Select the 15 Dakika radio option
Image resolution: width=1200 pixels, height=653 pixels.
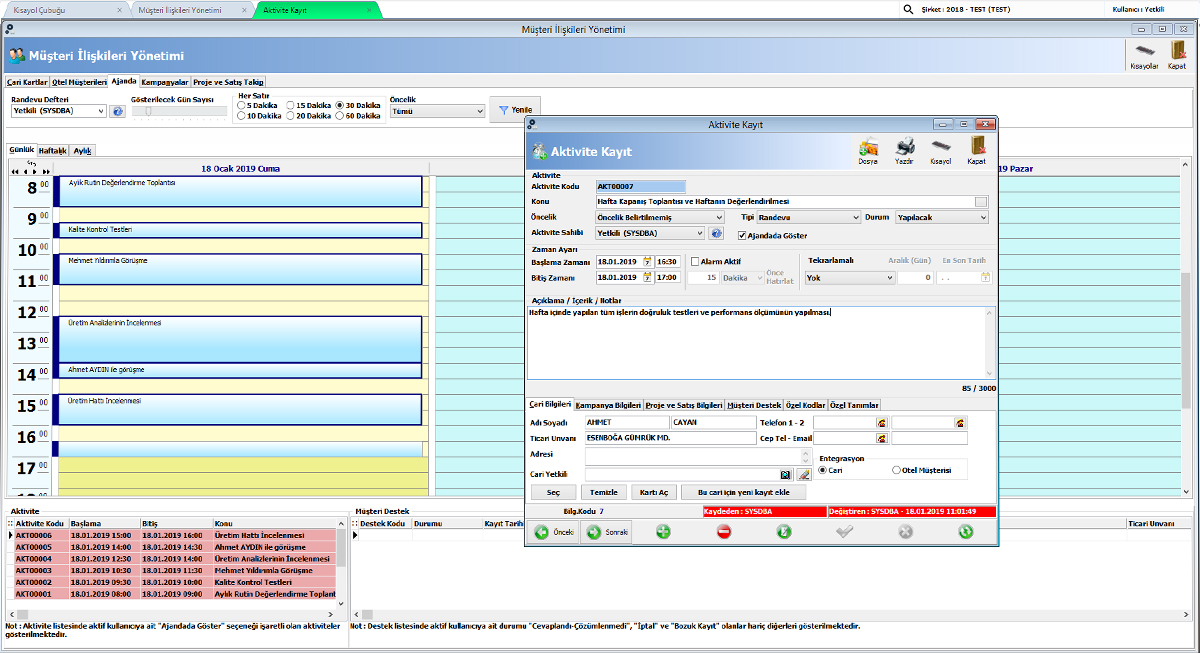click(290, 105)
